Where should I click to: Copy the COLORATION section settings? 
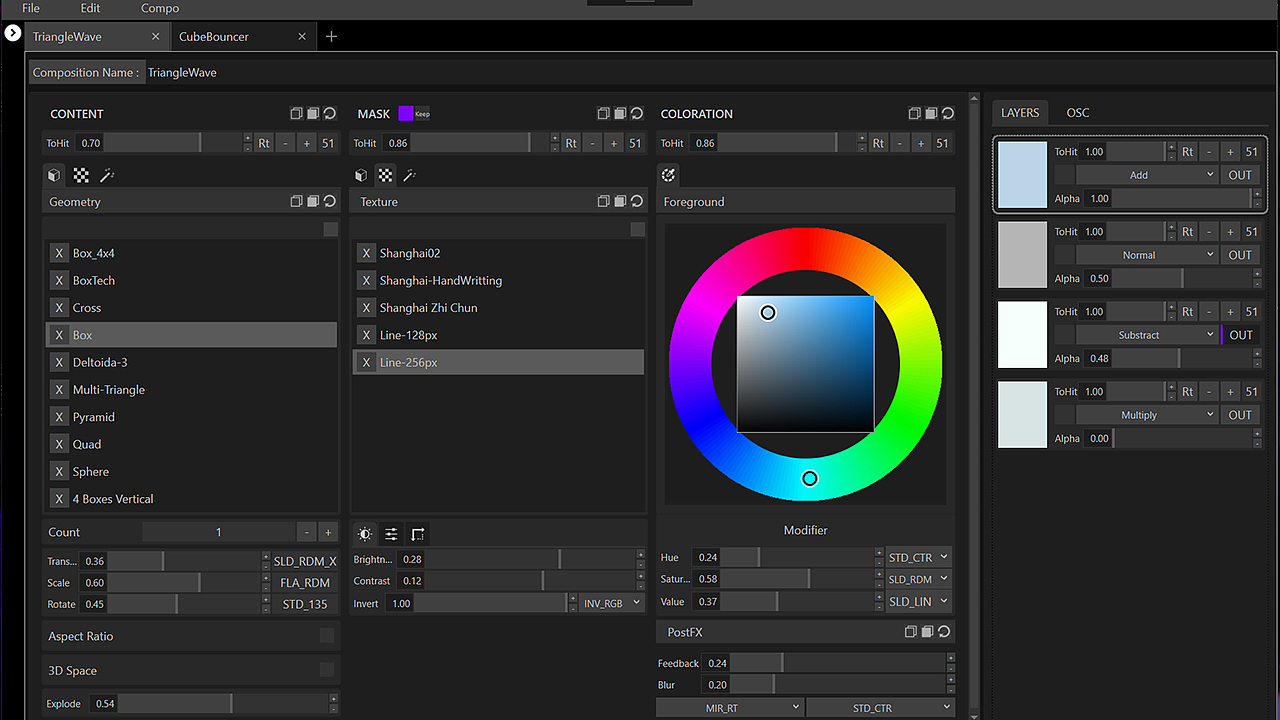click(915, 114)
